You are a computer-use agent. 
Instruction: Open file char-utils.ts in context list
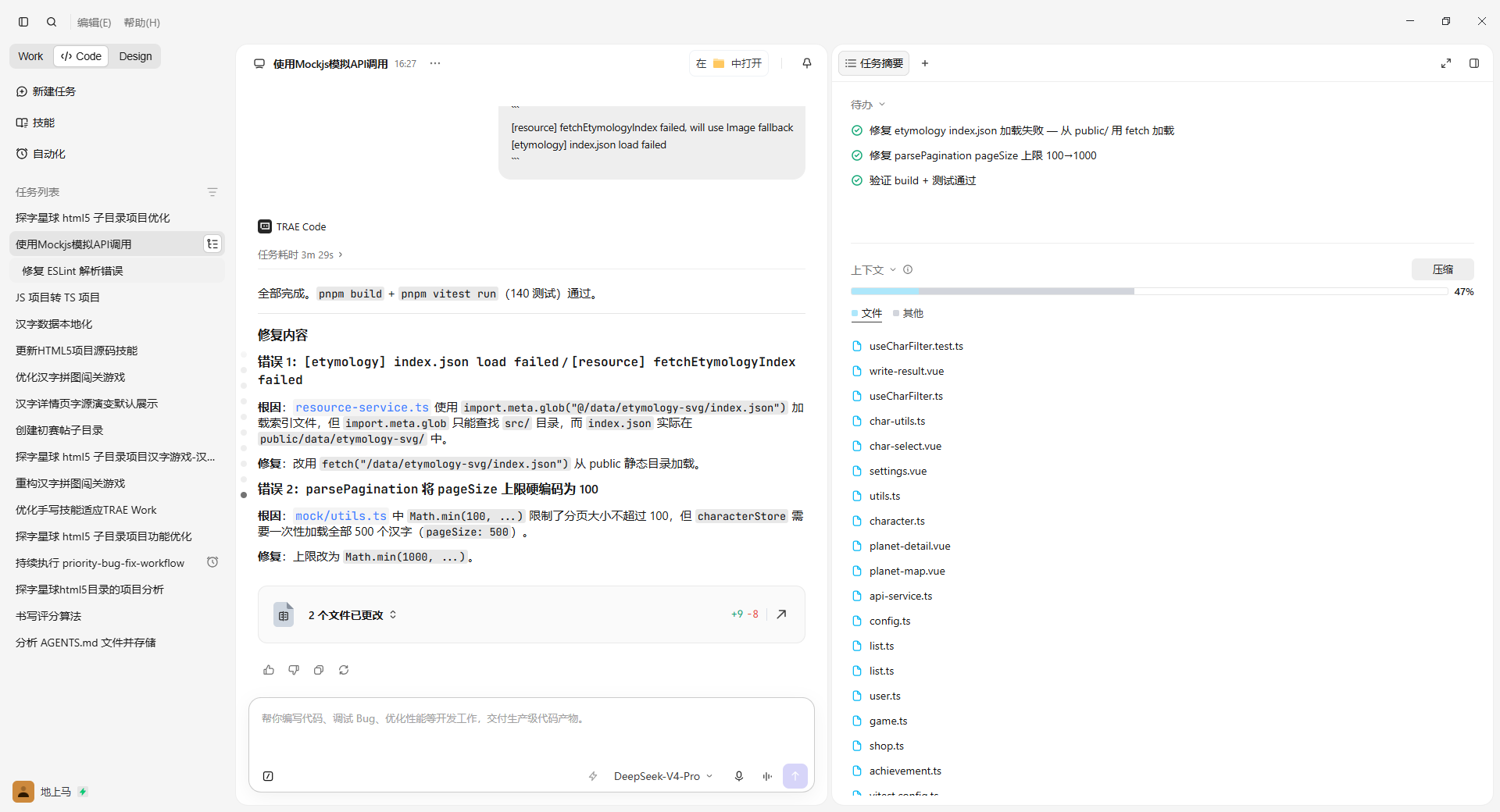coord(897,421)
